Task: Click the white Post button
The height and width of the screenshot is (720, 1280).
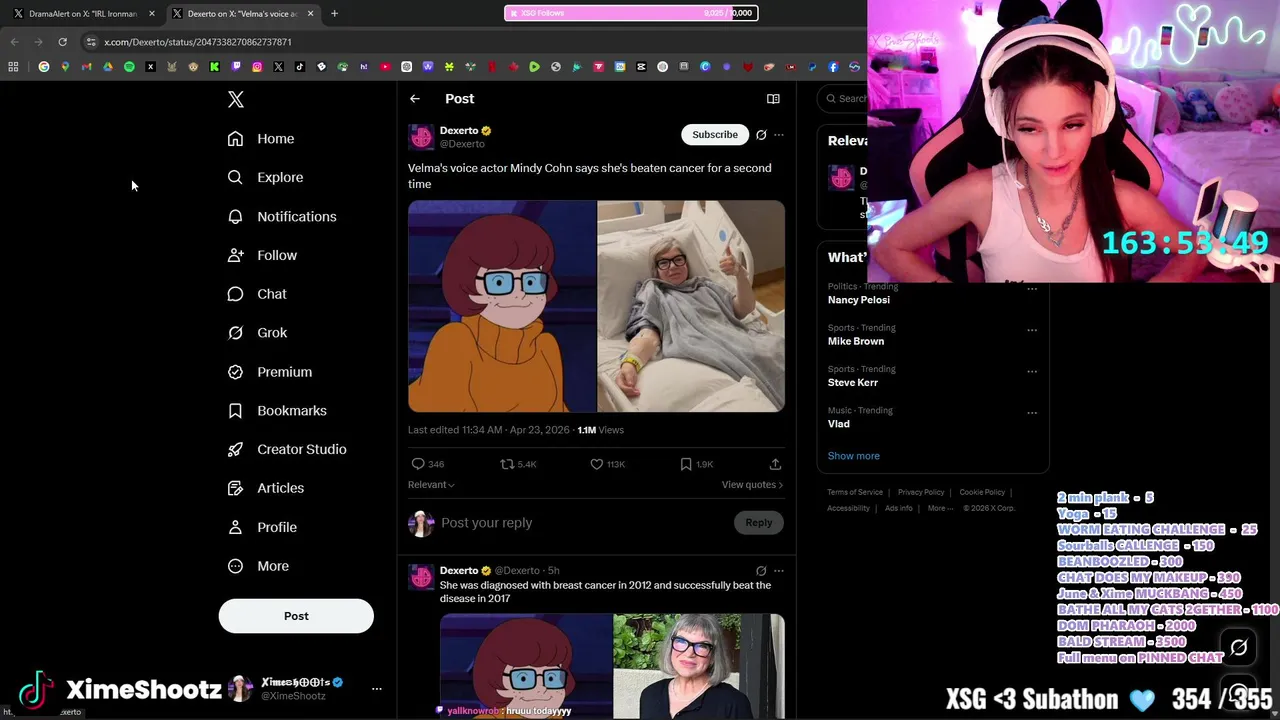Action: [296, 616]
